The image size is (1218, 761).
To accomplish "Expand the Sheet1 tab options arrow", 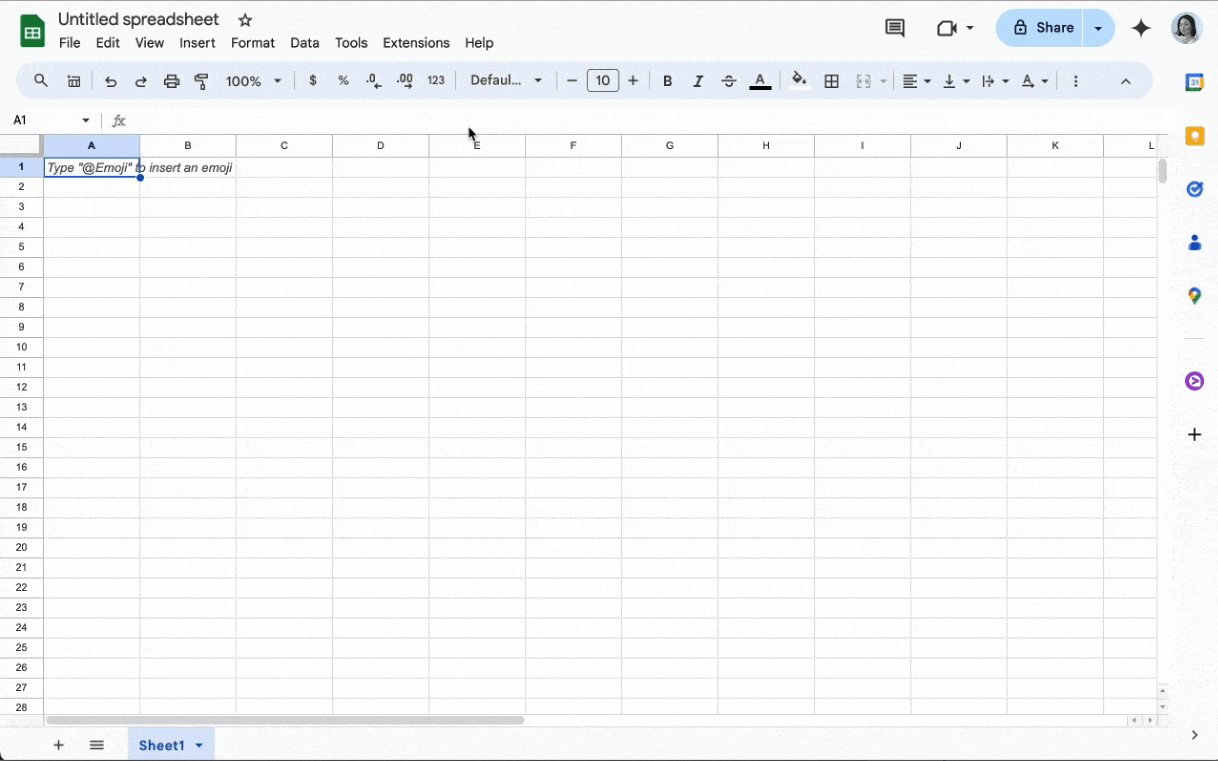I will 199,746.
